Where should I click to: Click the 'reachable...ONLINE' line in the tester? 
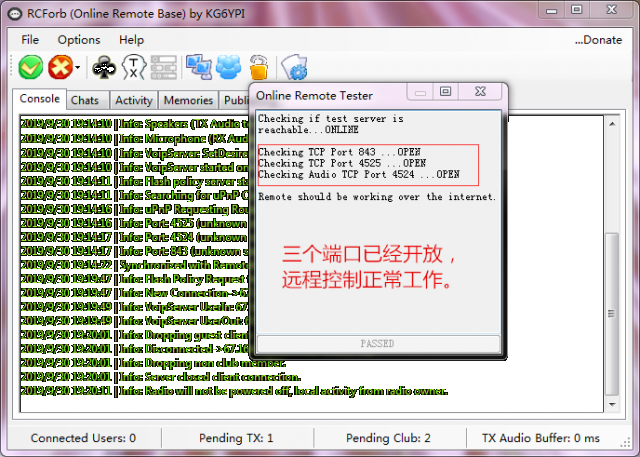(x=308, y=130)
